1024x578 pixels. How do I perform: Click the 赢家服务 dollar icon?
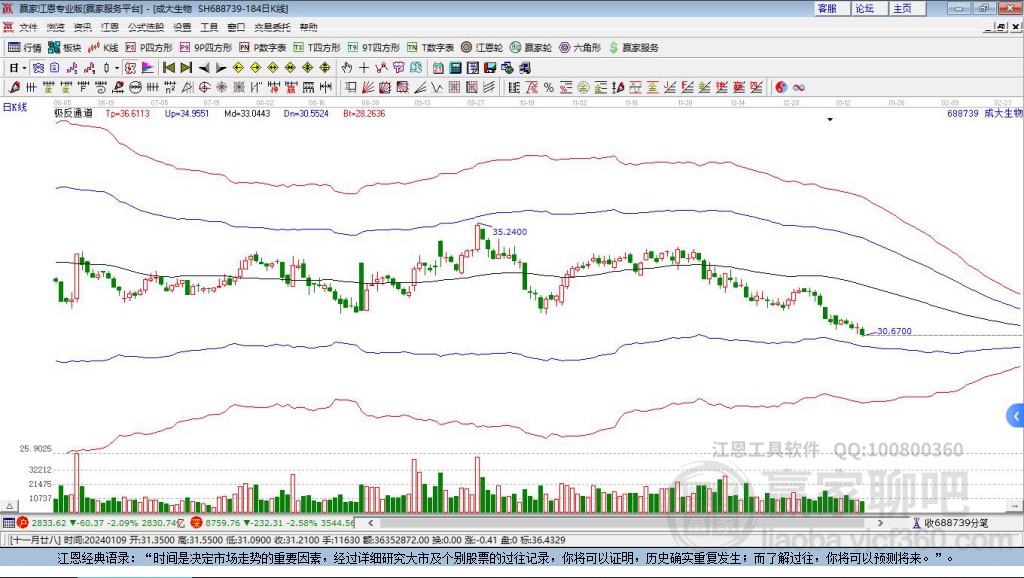click(x=613, y=47)
